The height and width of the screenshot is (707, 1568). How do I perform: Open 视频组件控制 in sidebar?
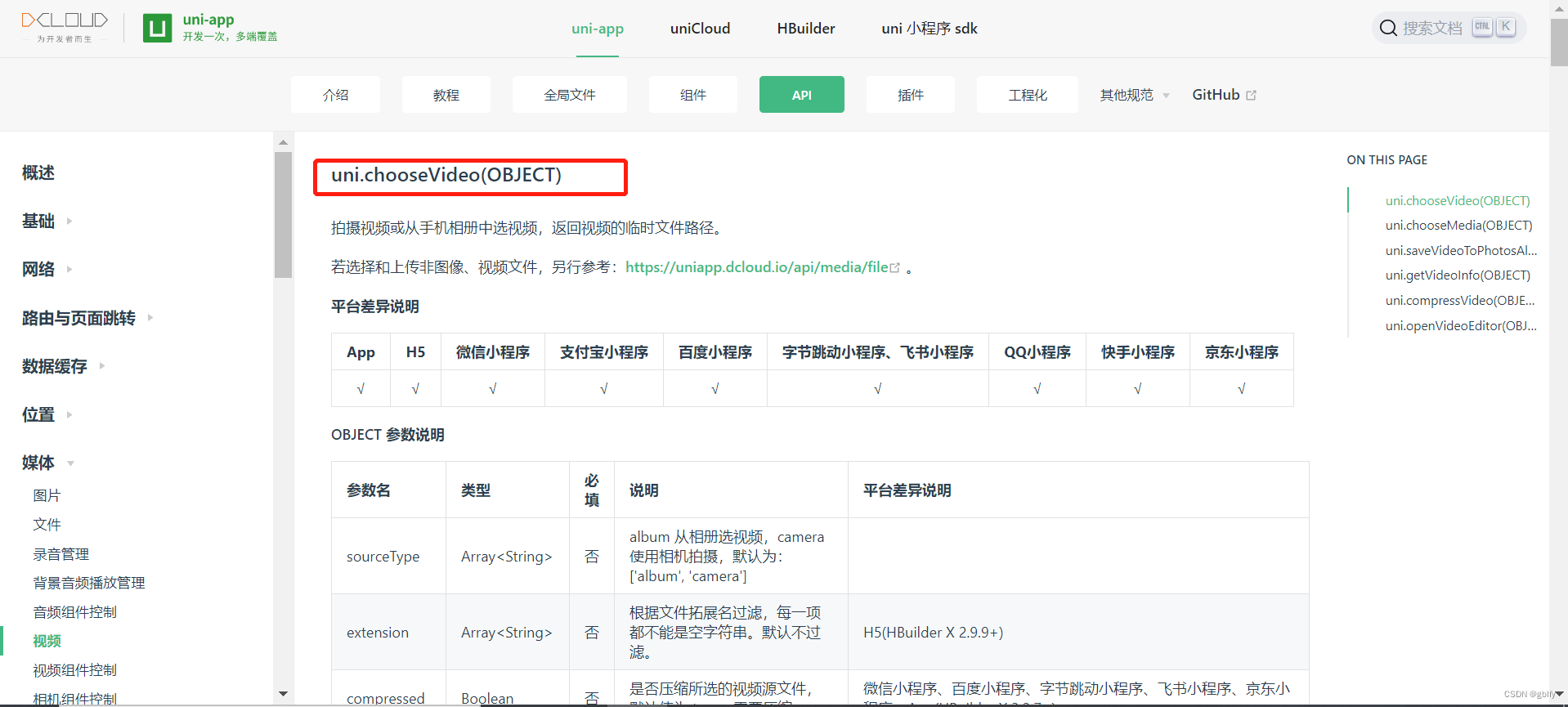click(x=75, y=670)
